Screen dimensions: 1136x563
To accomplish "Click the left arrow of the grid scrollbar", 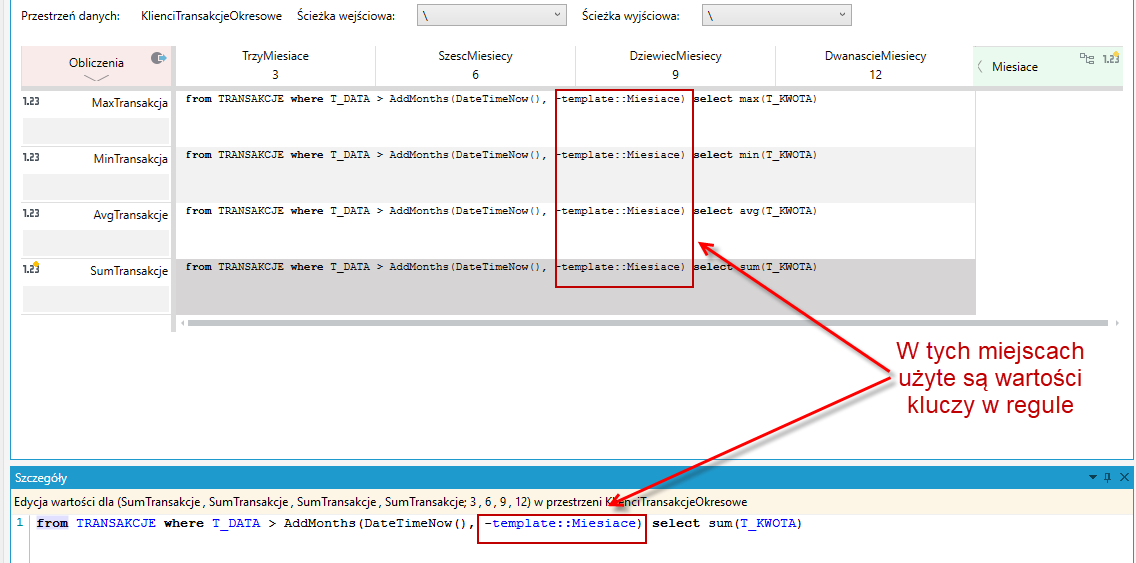I will pos(182,322).
